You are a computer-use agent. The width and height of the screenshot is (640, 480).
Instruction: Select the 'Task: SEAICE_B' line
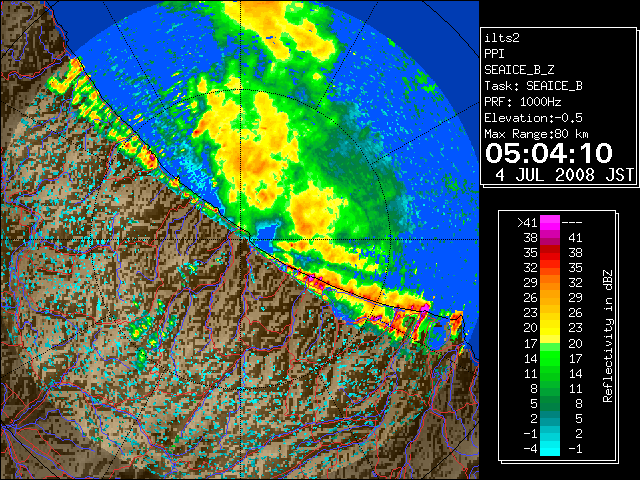[533, 86]
